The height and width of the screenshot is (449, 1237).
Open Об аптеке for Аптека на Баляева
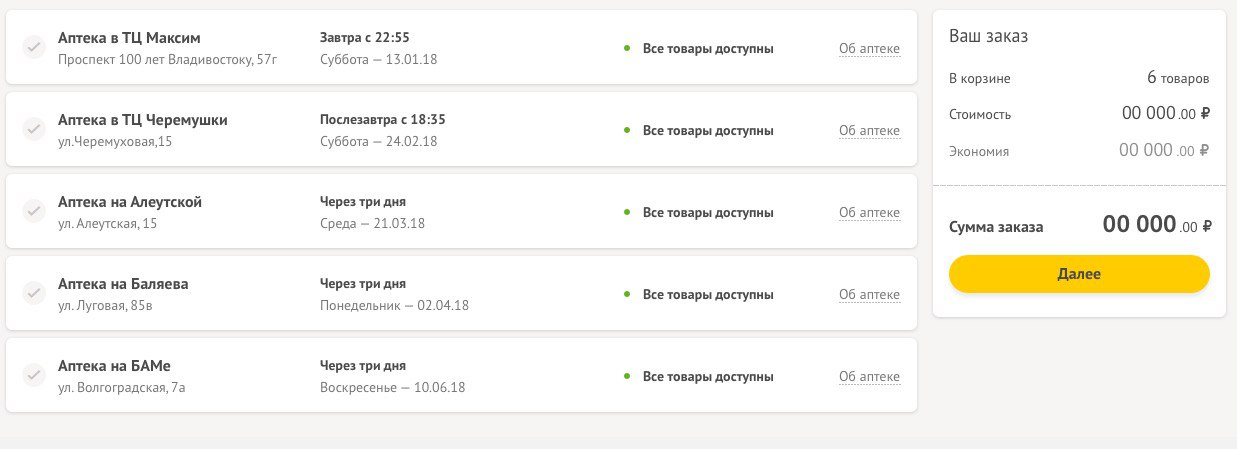869,294
